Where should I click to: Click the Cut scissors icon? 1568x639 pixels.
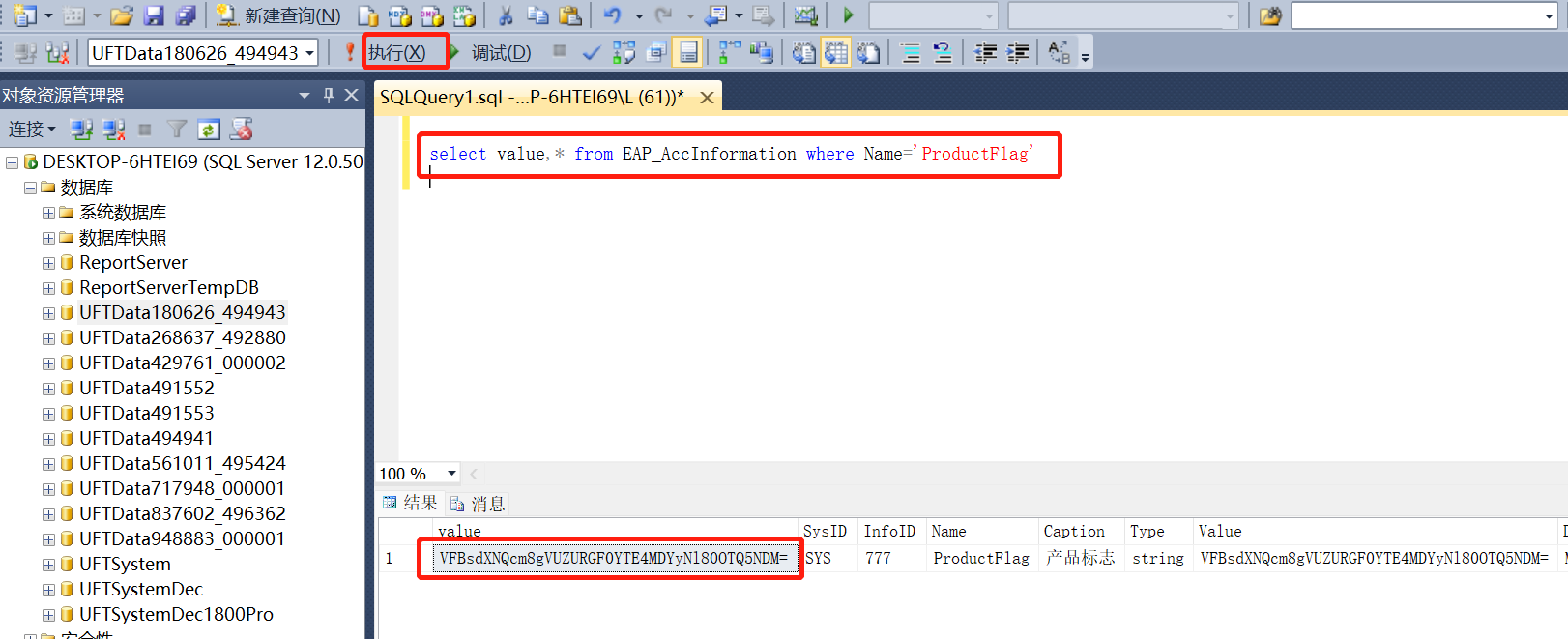point(505,15)
